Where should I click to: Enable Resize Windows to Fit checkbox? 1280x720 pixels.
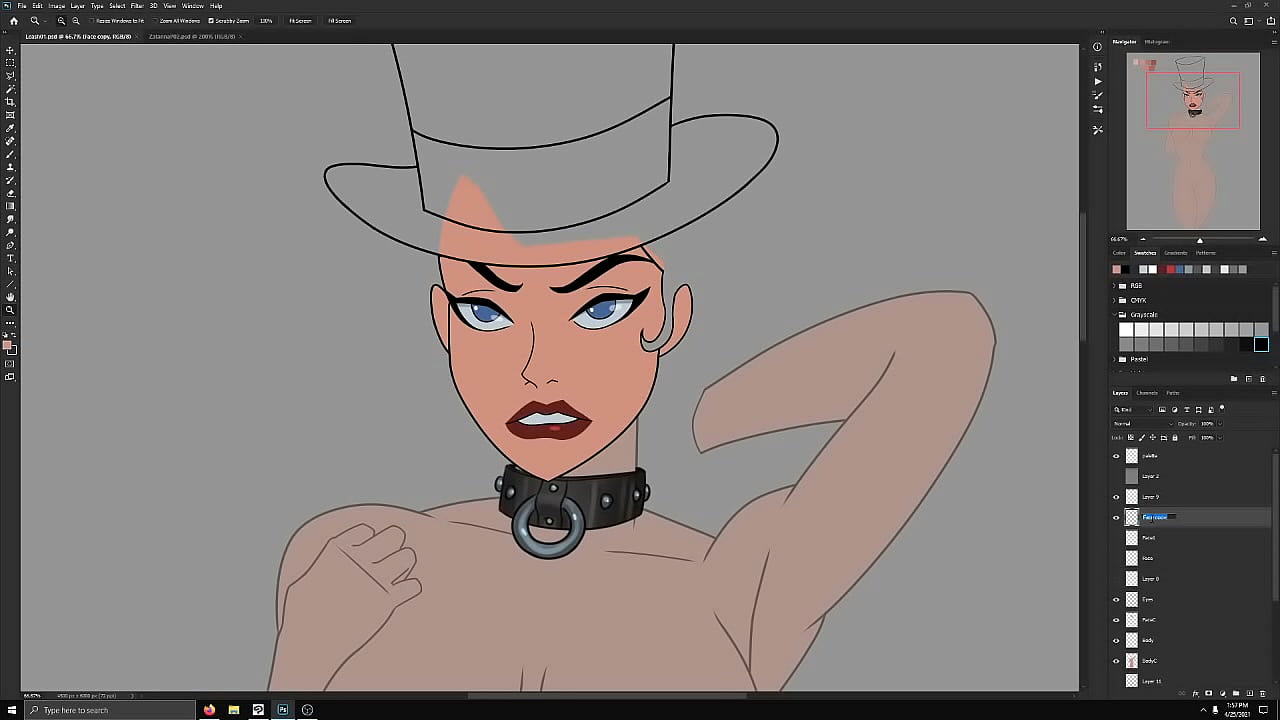click(93, 21)
